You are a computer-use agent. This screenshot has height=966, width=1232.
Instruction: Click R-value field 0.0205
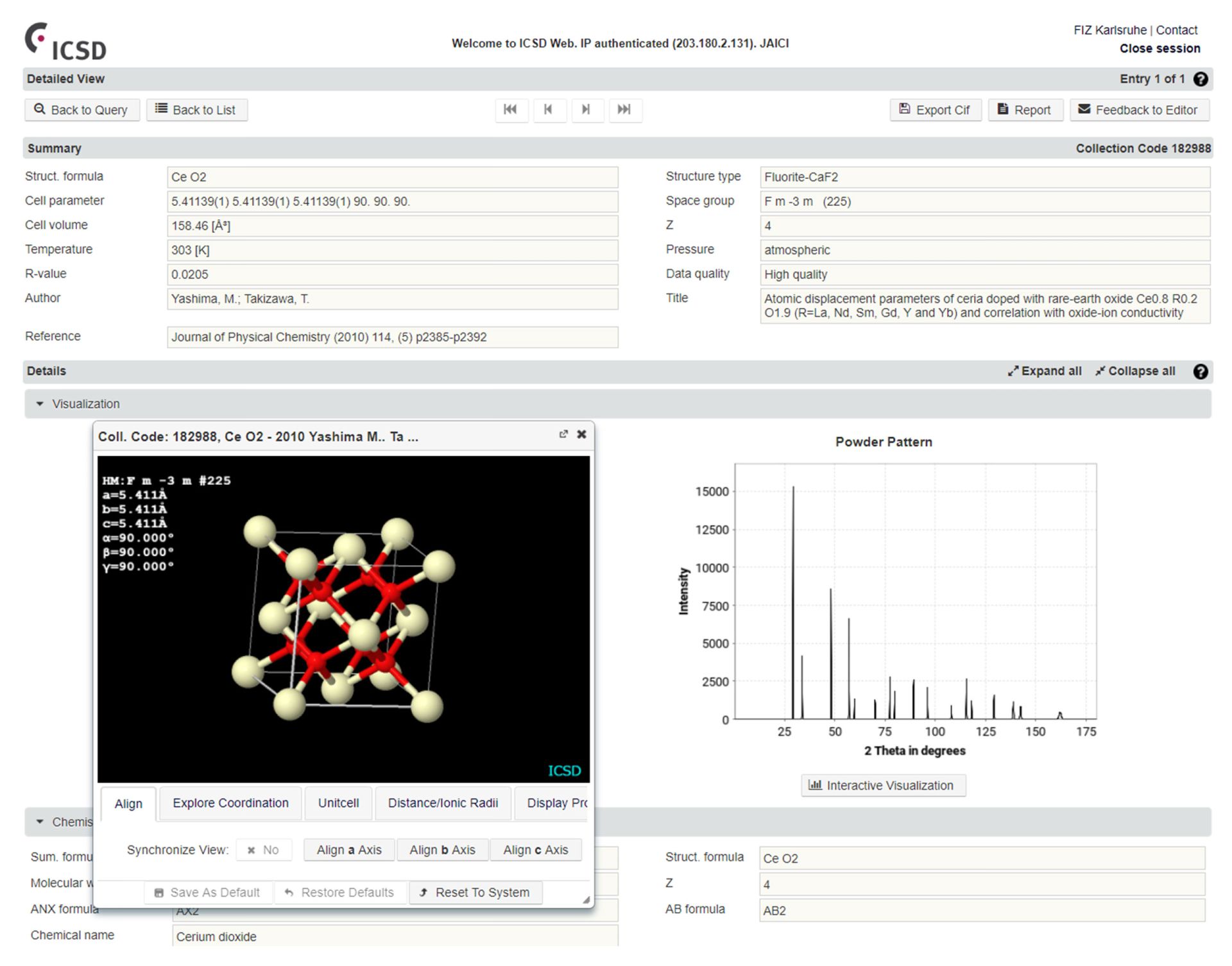(x=393, y=275)
